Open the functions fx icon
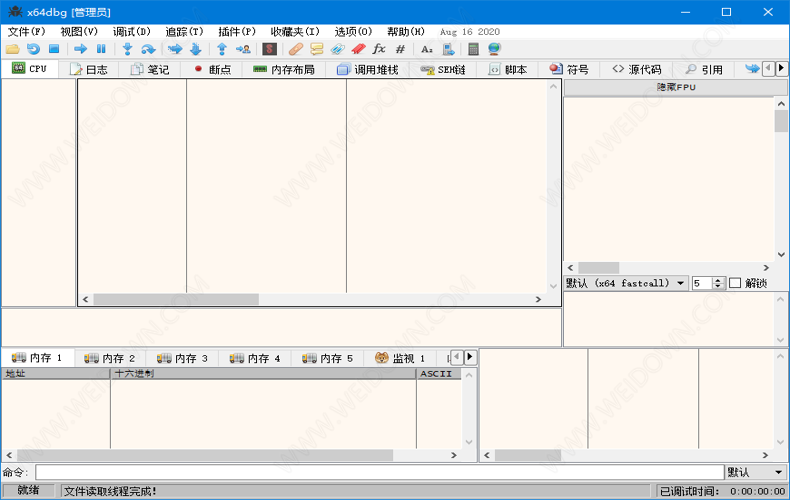This screenshot has height=500, width=790. 379,49
